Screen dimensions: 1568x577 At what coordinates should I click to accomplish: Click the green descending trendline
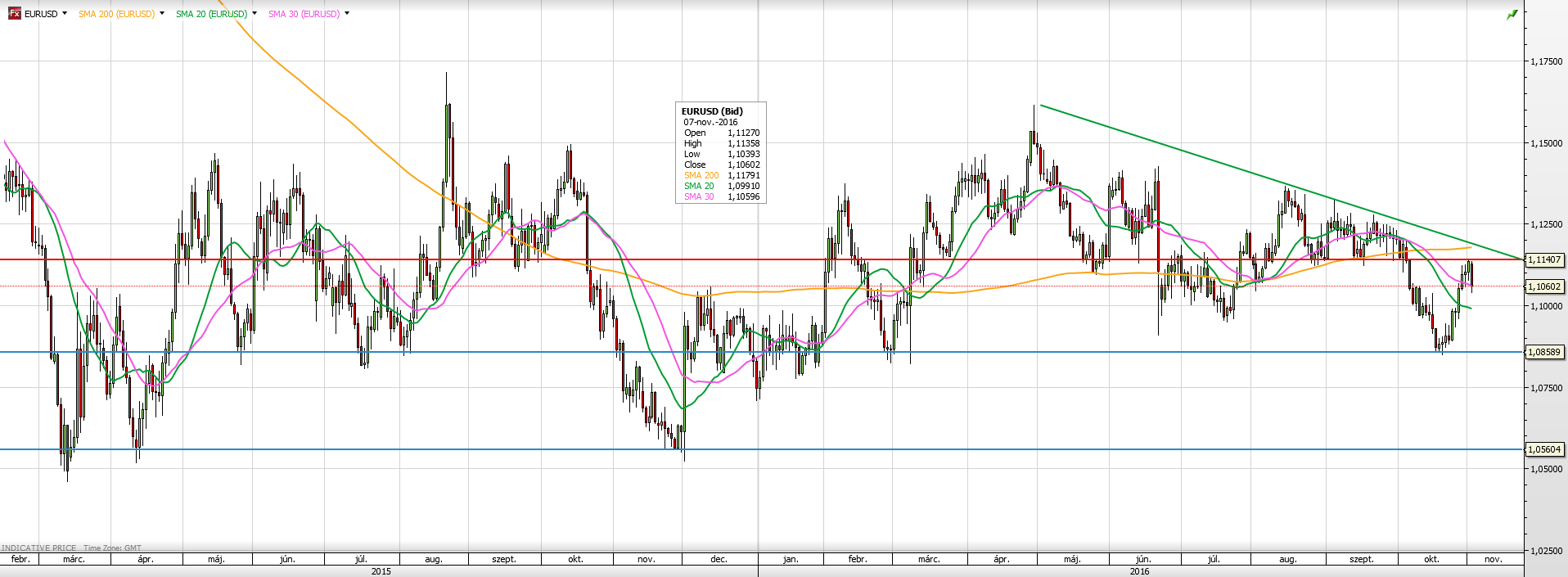point(1282,183)
